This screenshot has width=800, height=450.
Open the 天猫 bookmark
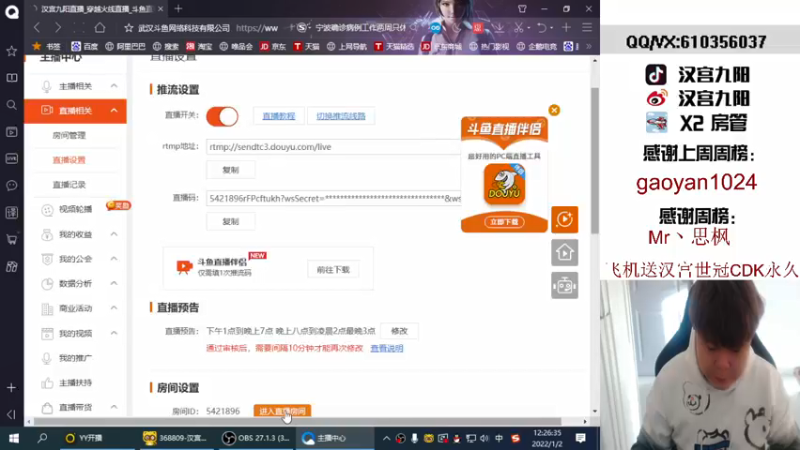(x=307, y=46)
